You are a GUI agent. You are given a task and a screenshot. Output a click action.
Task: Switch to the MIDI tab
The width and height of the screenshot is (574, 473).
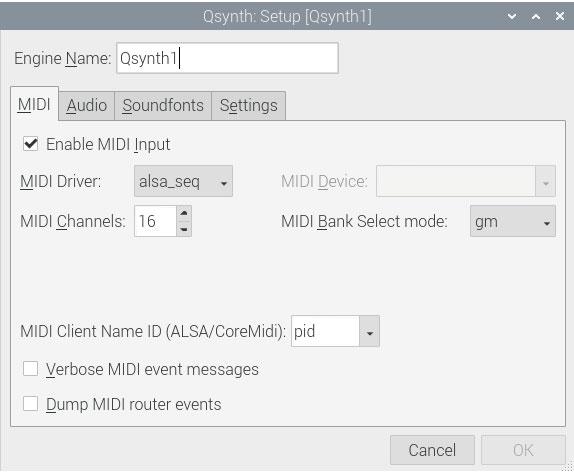tap(34, 104)
